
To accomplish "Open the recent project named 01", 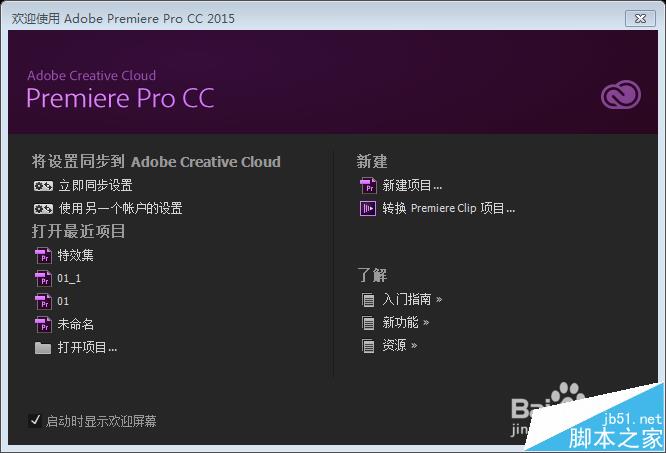I will tap(63, 301).
